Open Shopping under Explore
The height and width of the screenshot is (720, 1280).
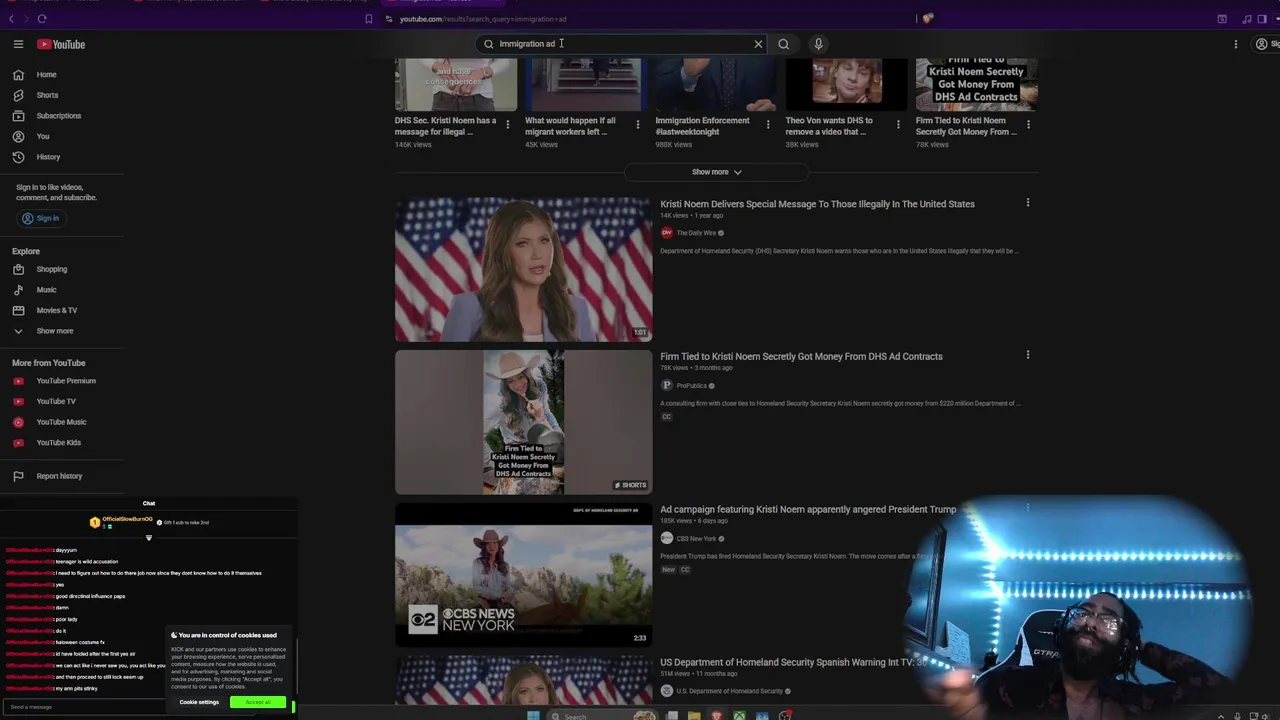pos(52,269)
